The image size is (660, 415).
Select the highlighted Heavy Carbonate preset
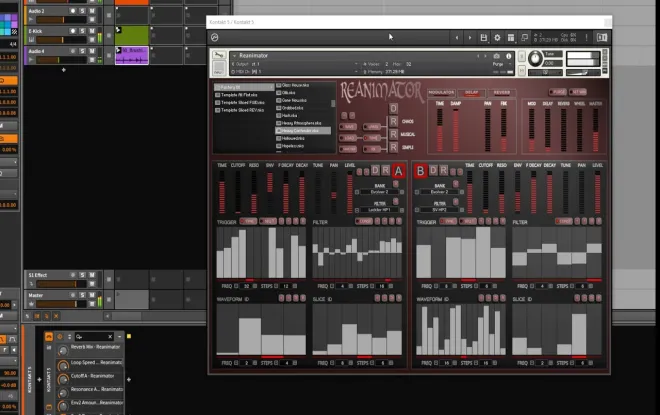303,130
